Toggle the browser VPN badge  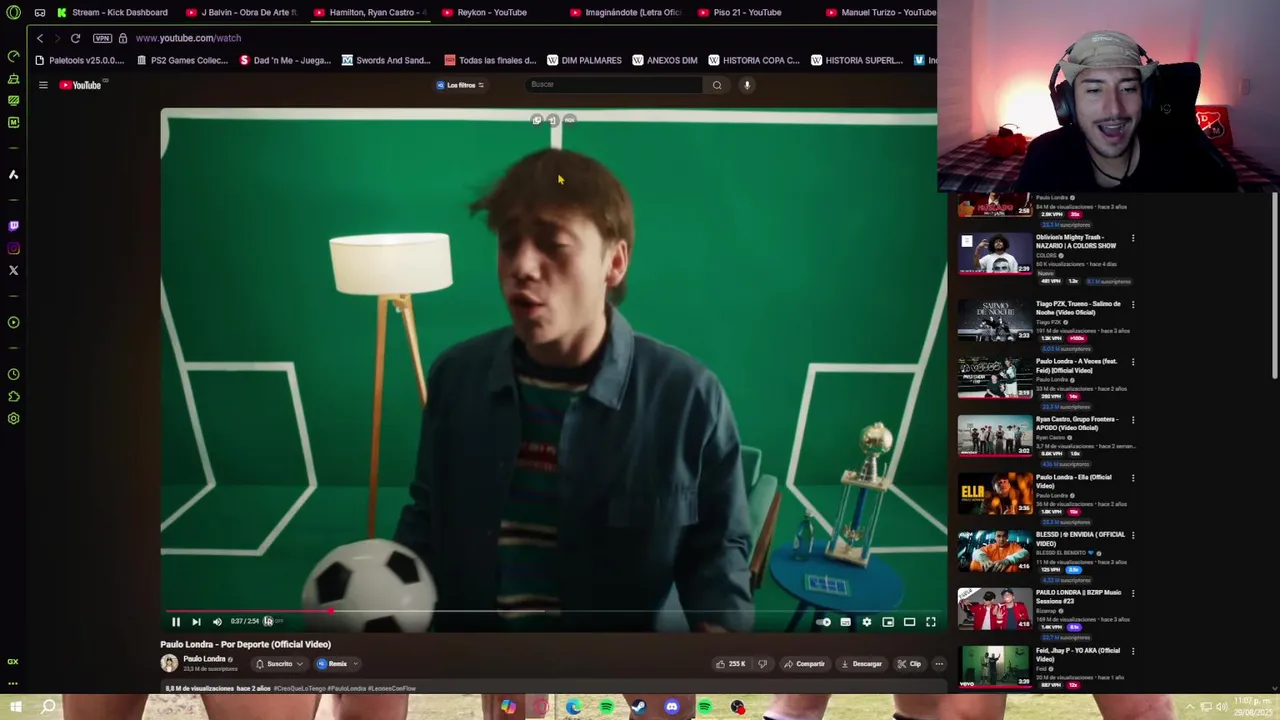(x=102, y=38)
